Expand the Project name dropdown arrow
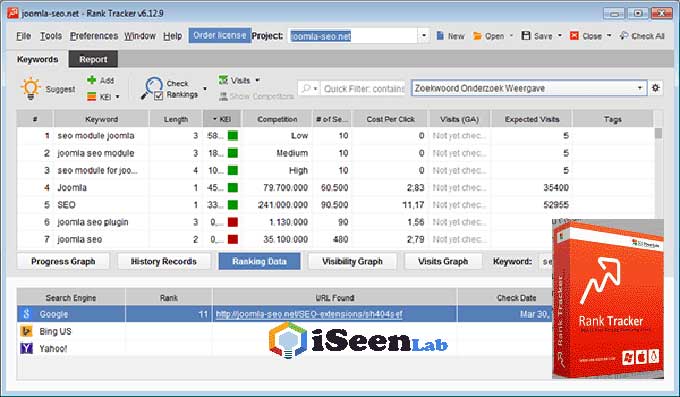The height and width of the screenshot is (397, 680). tap(424, 36)
